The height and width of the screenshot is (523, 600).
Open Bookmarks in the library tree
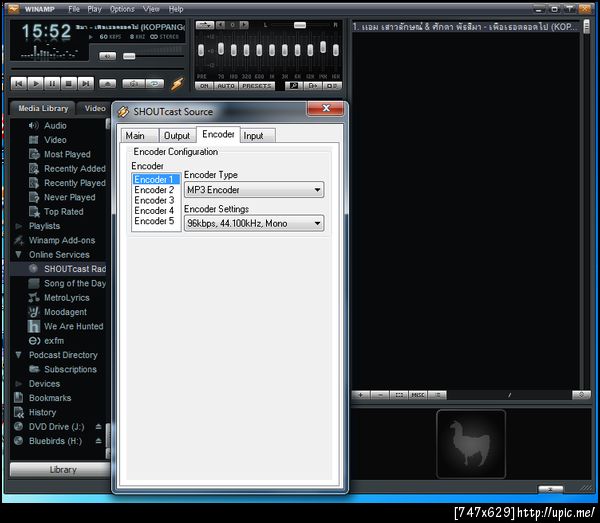50,398
